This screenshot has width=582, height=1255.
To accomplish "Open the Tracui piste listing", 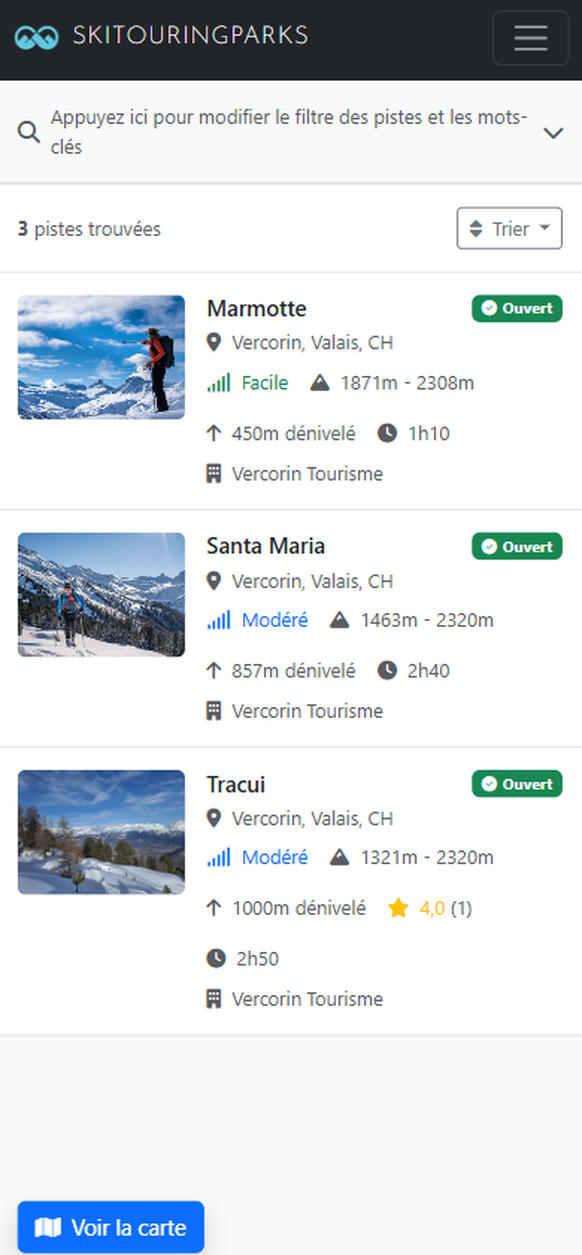I will point(235,784).
